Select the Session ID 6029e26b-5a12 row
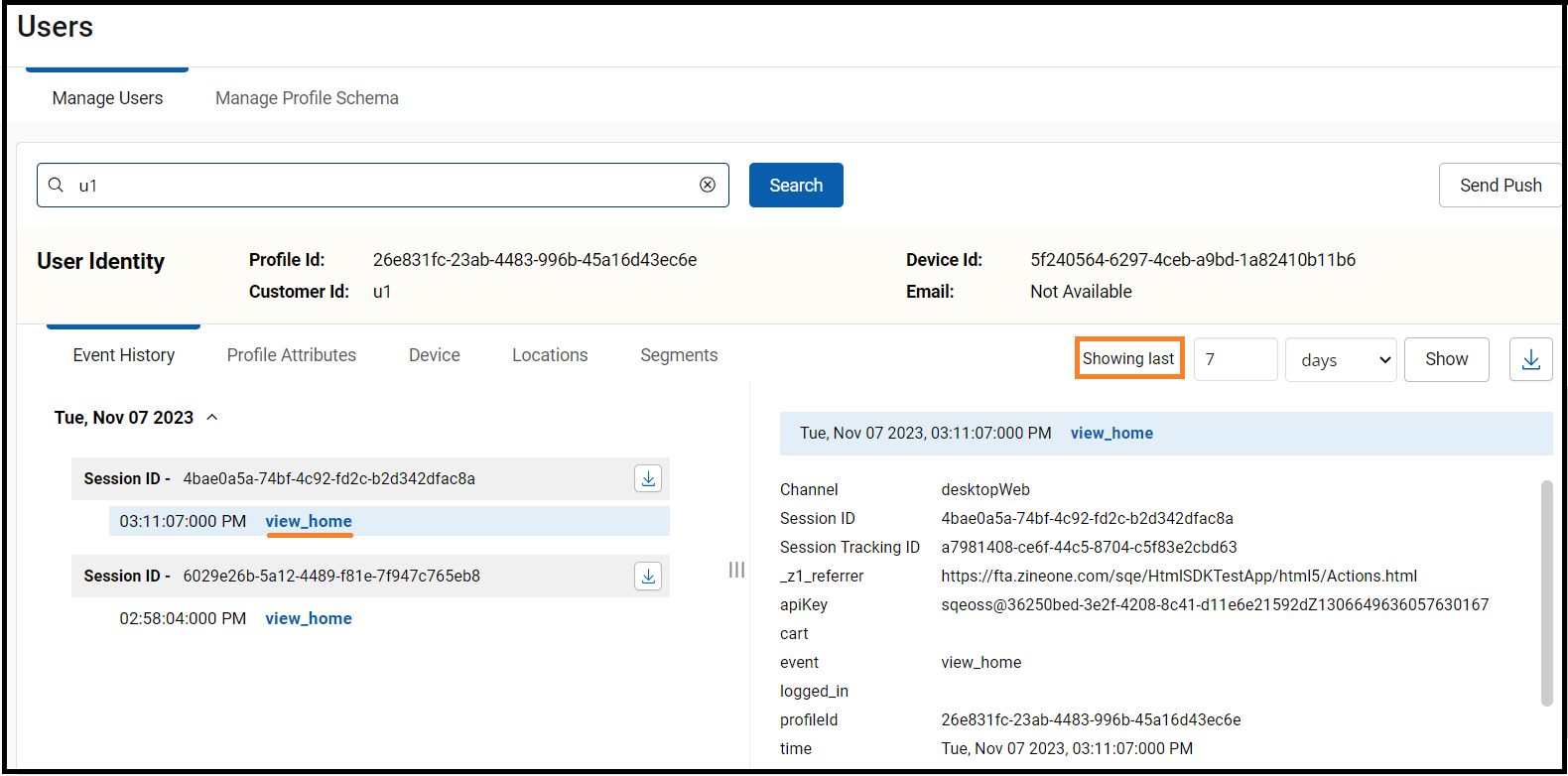 pos(370,576)
